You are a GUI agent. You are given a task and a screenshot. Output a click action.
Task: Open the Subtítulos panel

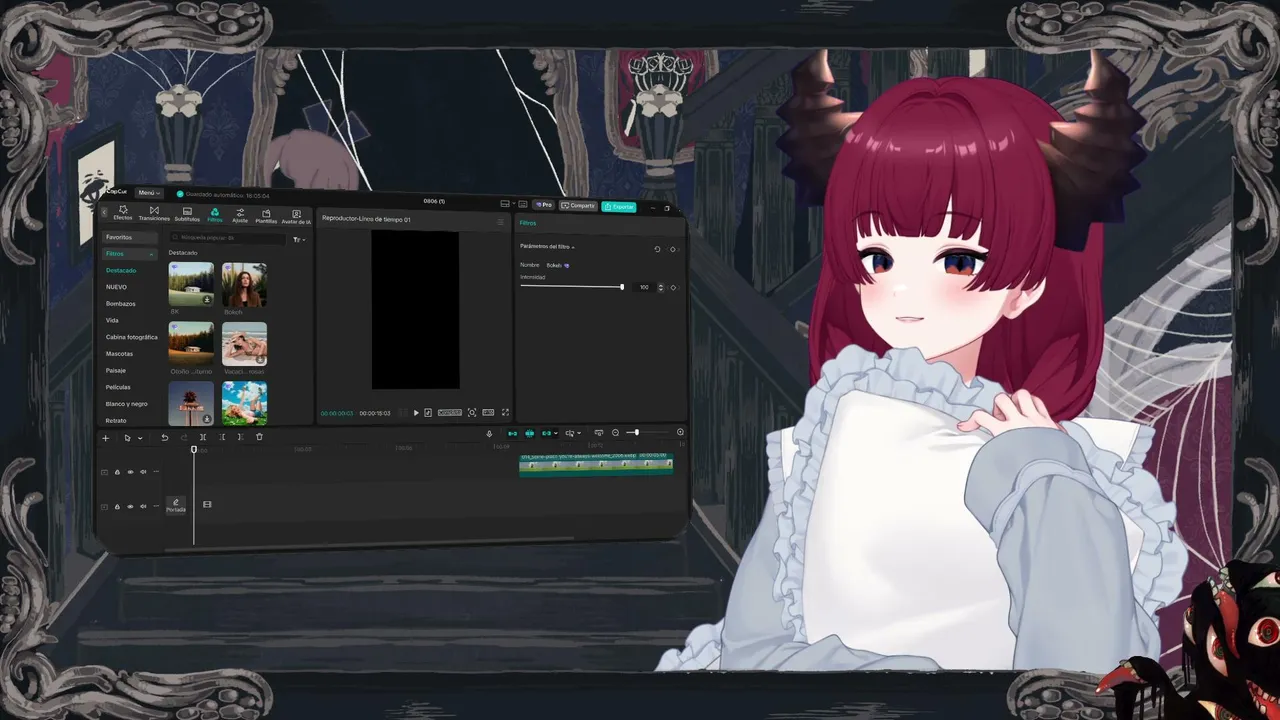click(x=187, y=214)
